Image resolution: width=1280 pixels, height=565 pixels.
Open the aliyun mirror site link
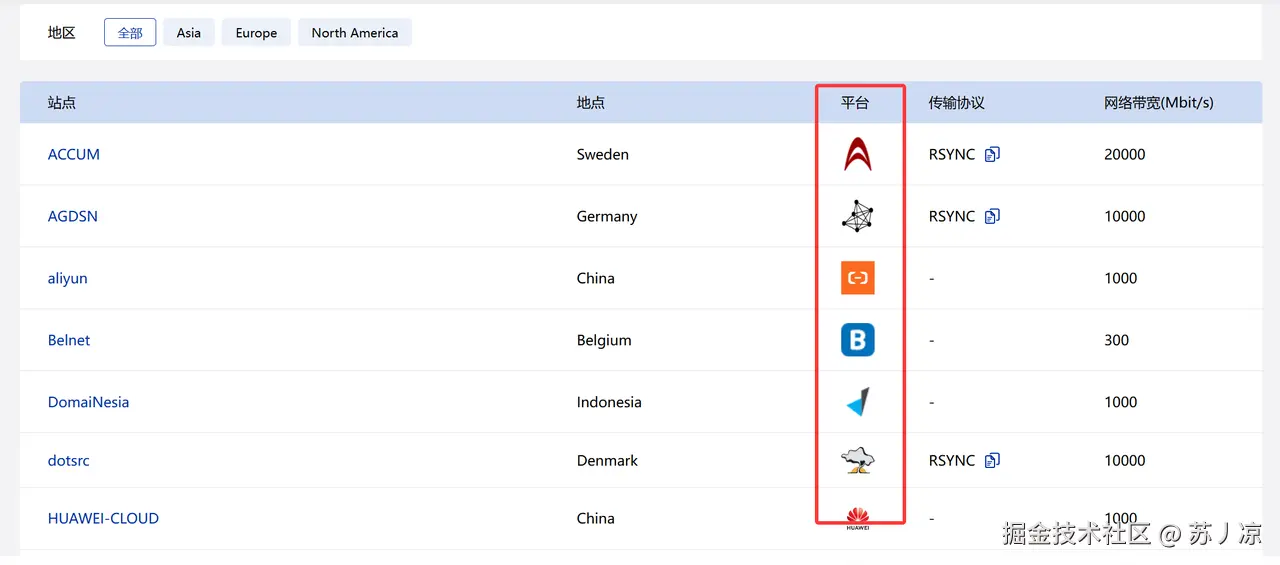coord(68,278)
